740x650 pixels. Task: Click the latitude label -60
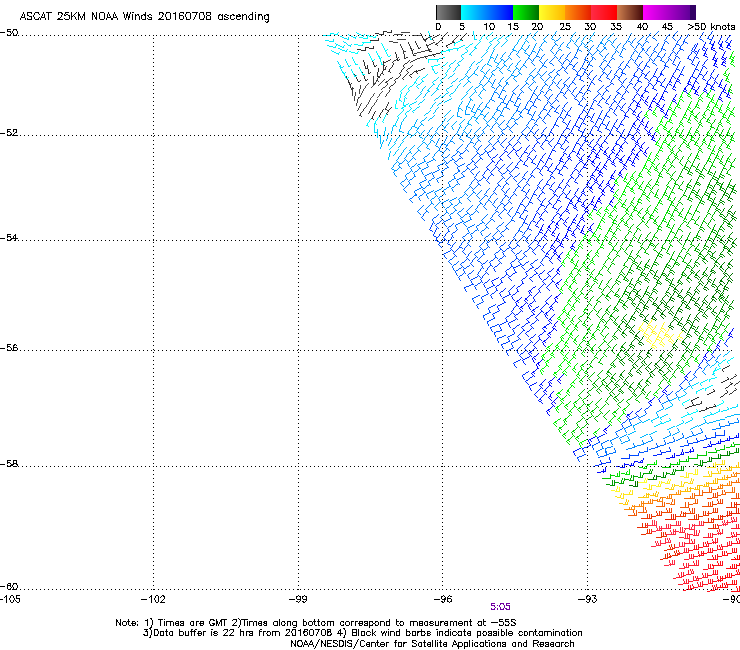(9, 587)
